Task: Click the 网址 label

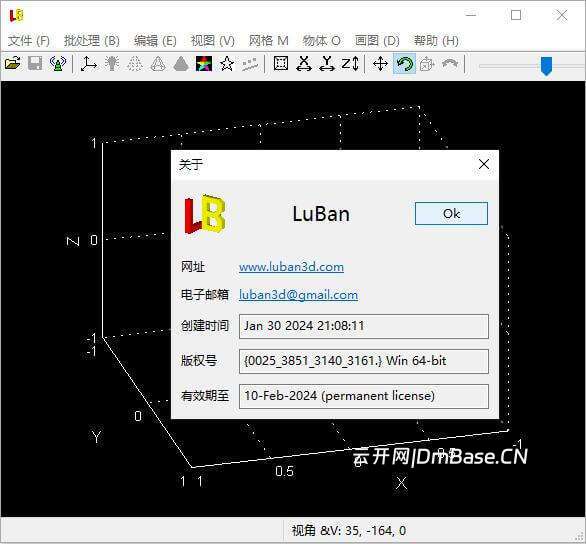Action: click(192, 267)
